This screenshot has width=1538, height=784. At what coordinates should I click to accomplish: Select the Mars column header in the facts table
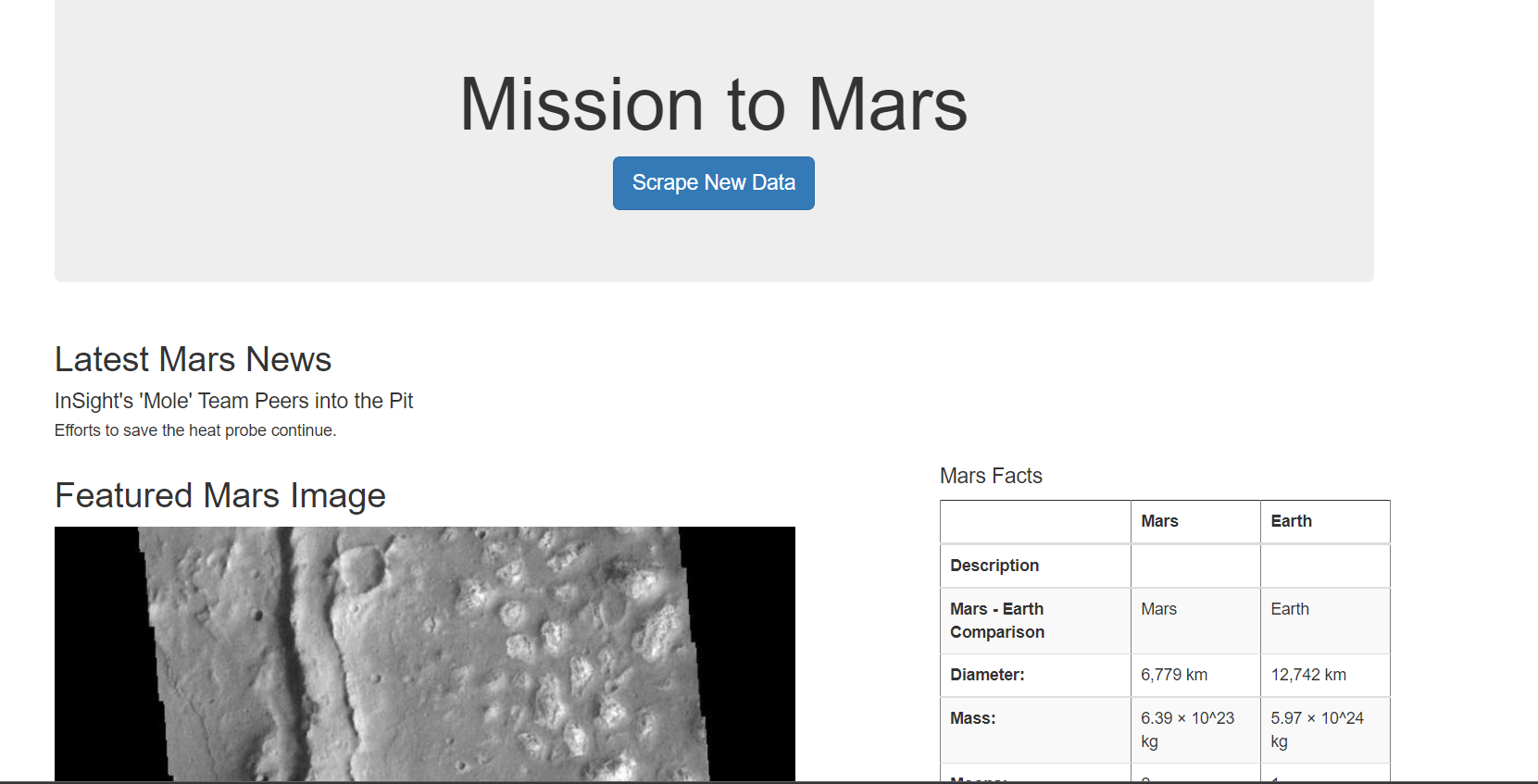pos(1159,521)
